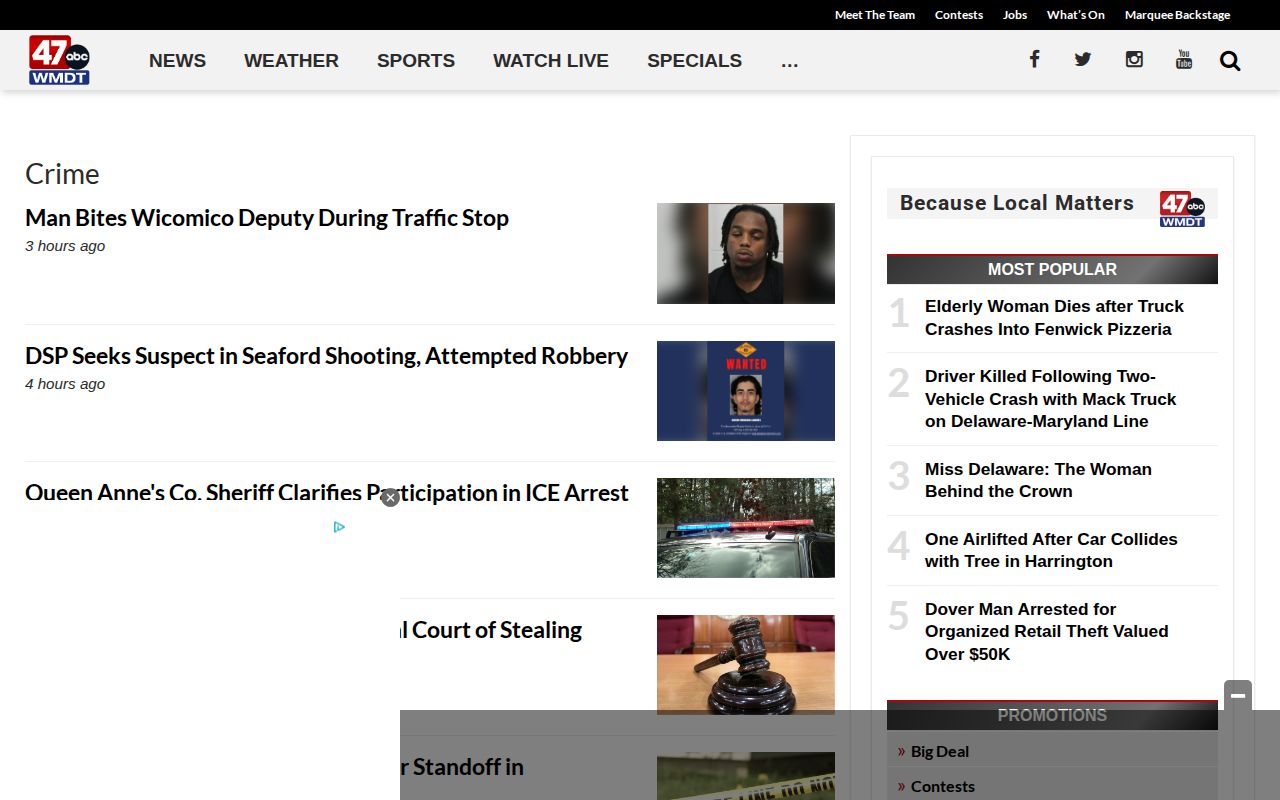The width and height of the screenshot is (1280, 800).
Task: Open Miss Delaware Woman Behind the Crown
Action: [x=1038, y=480]
